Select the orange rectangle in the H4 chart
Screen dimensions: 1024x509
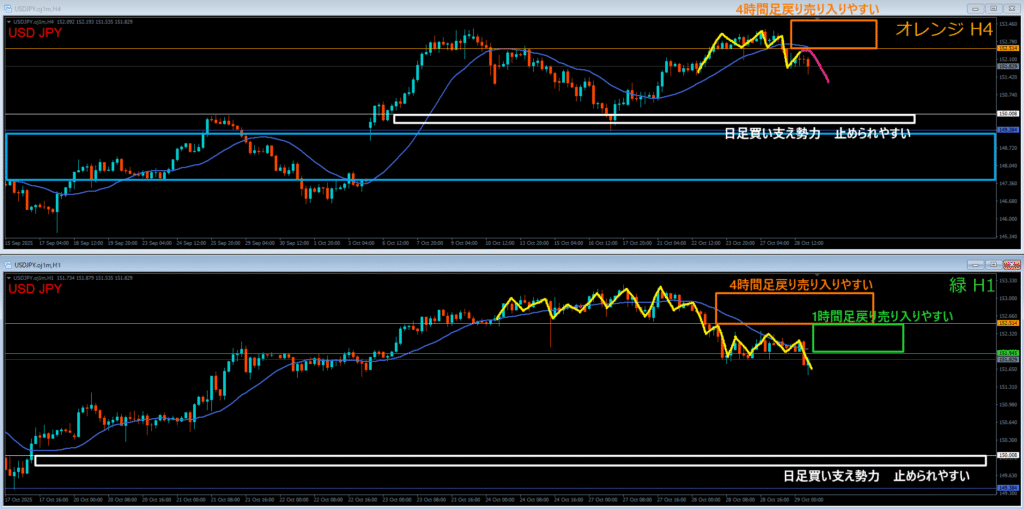click(x=833, y=21)
